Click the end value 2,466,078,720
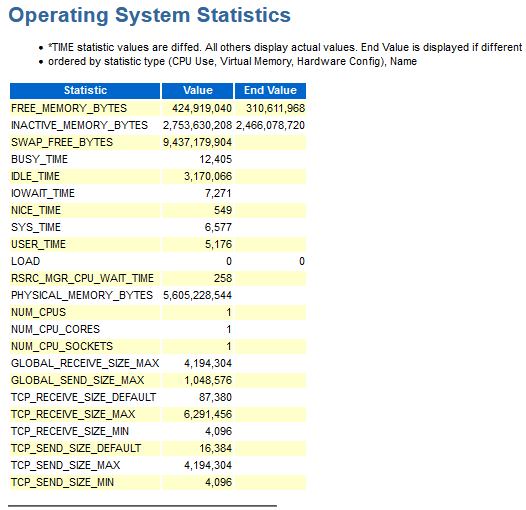The height and width of the screenshot is (510, 526). point(270,125)
